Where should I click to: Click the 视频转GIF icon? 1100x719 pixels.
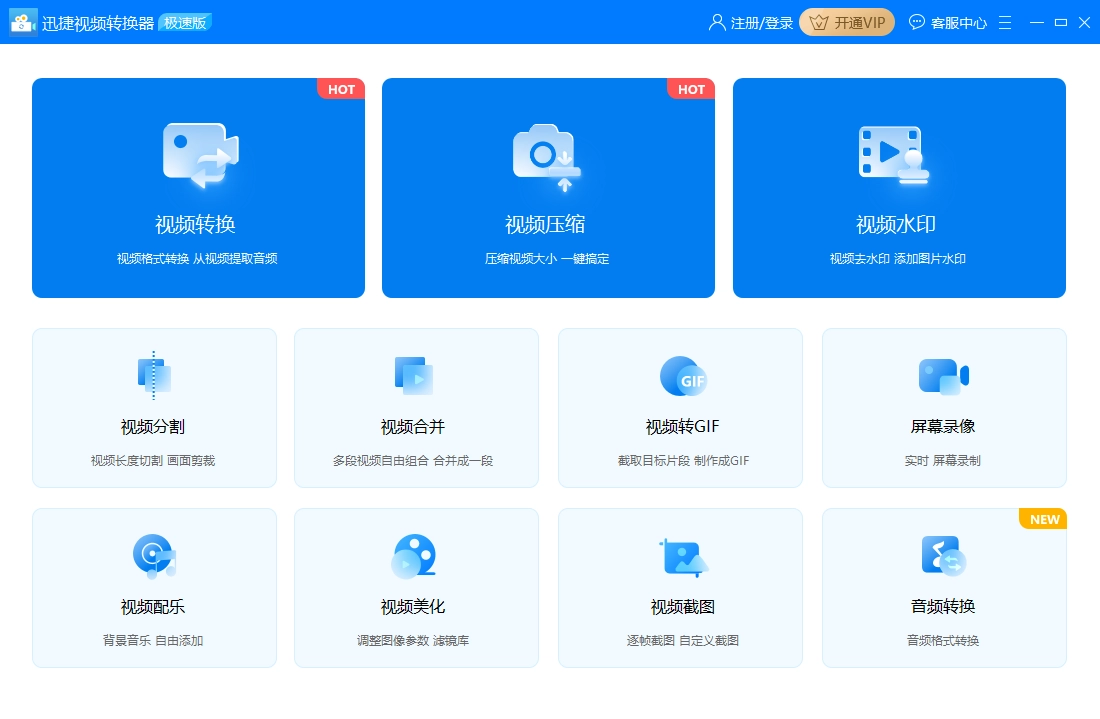click(683, 376)
